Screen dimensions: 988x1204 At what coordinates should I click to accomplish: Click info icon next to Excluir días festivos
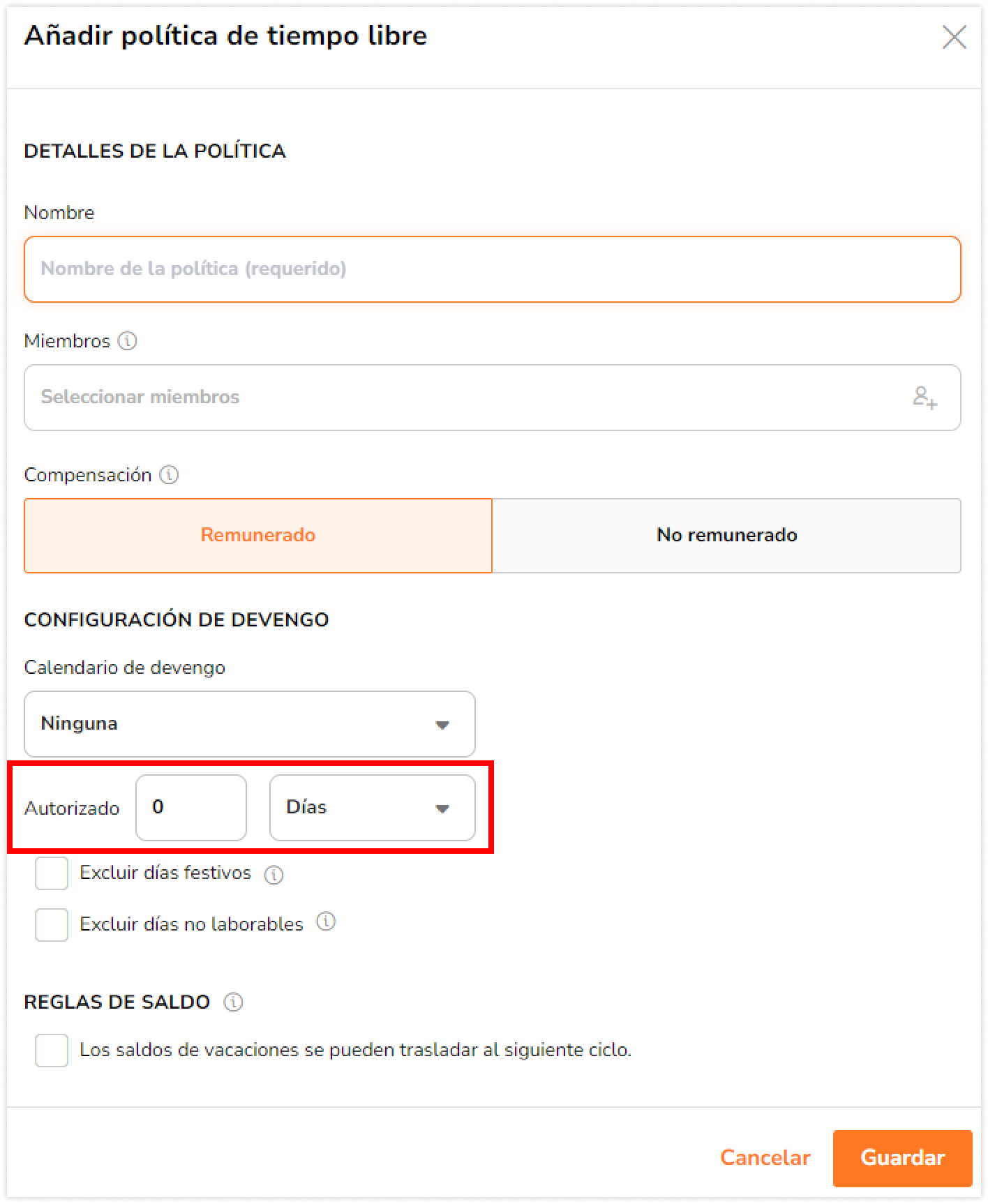pyautogui.click(x=274, y=875)
